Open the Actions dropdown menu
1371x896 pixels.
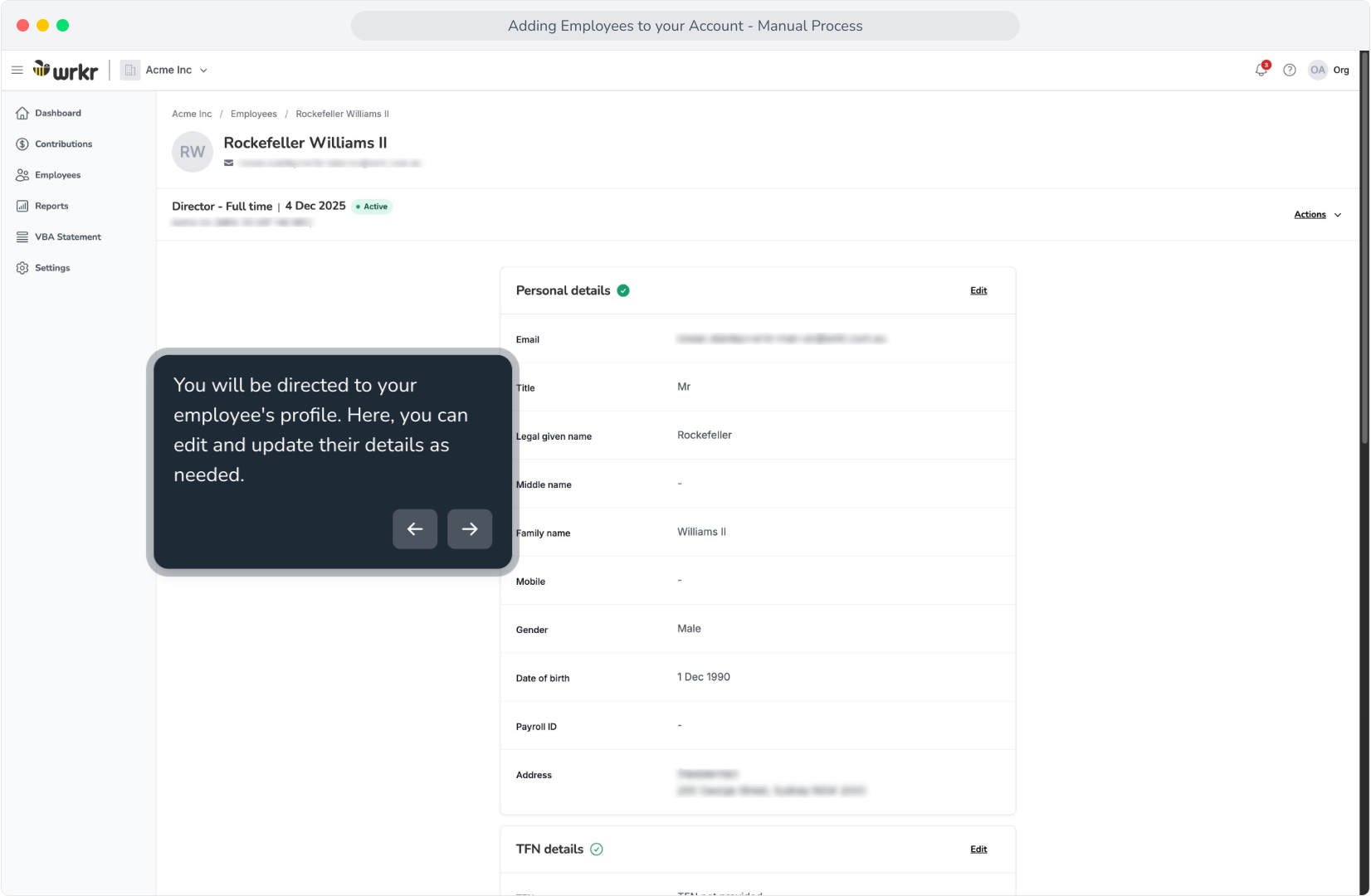click(x=1318, y=215)
